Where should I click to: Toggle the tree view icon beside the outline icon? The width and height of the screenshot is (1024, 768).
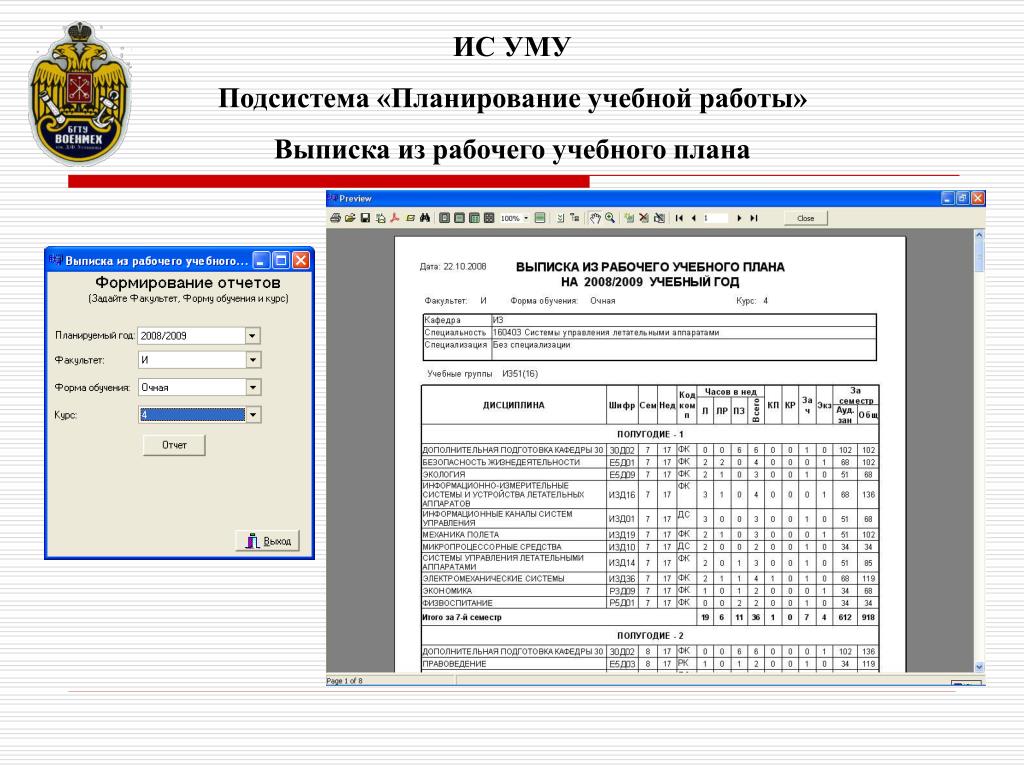click(x=575, y=218)
